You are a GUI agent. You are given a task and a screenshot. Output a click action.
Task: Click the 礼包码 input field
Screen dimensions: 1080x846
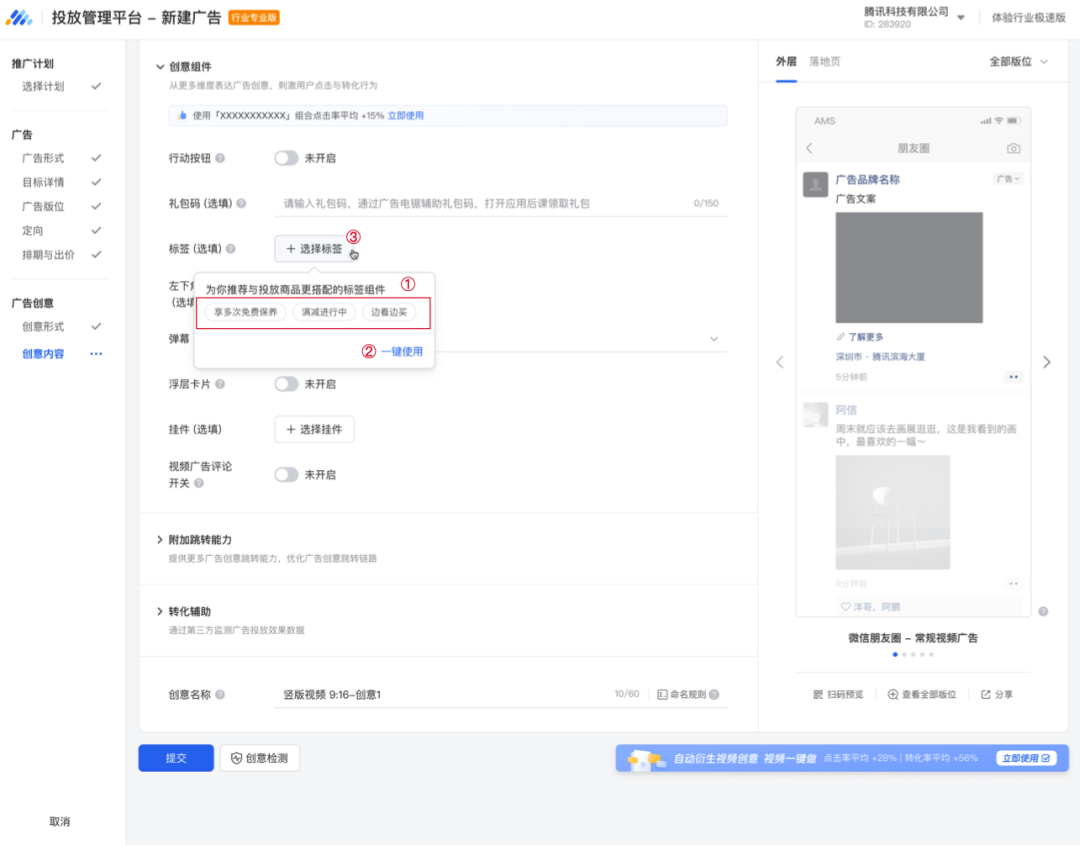(x=501, y=204)
